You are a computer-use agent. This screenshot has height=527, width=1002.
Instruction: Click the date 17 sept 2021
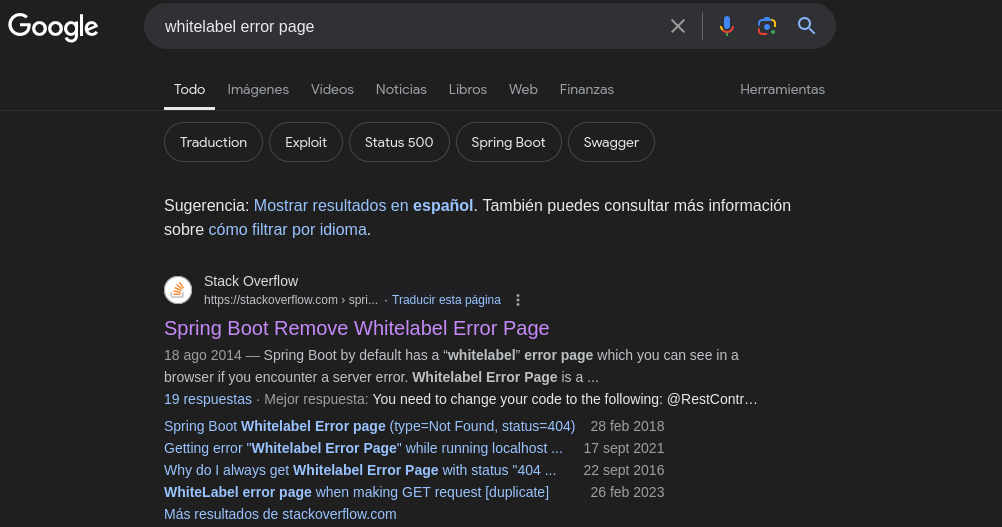coord(624,448)
